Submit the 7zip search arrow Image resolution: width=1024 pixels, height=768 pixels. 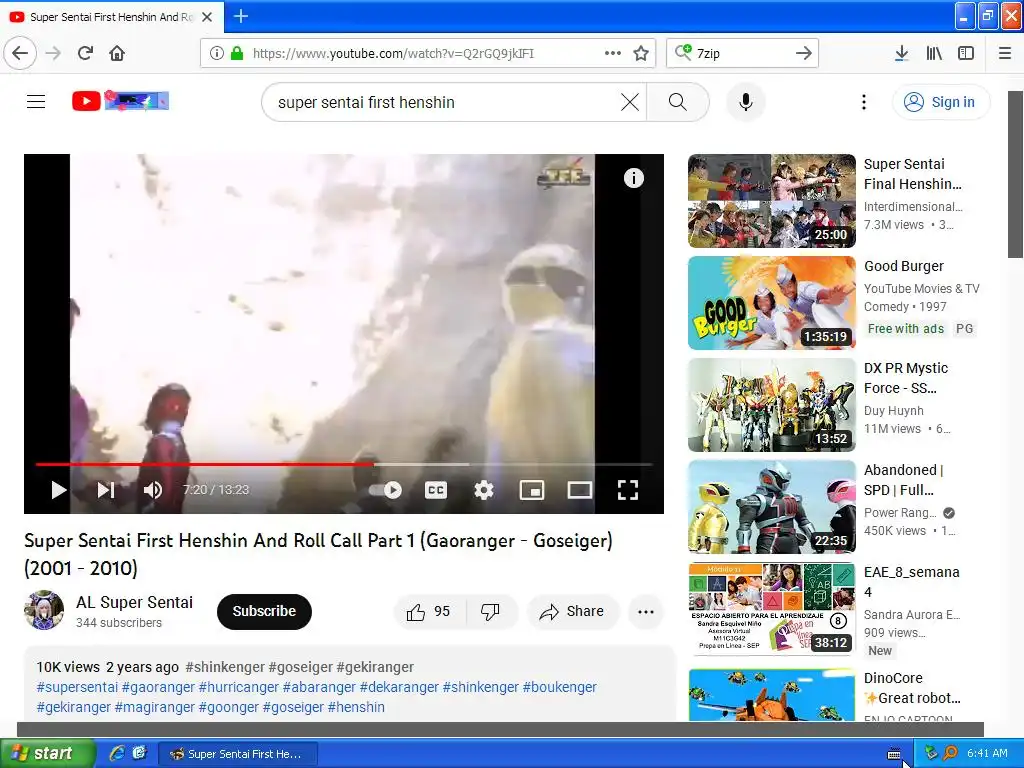(x=804, y=53)
